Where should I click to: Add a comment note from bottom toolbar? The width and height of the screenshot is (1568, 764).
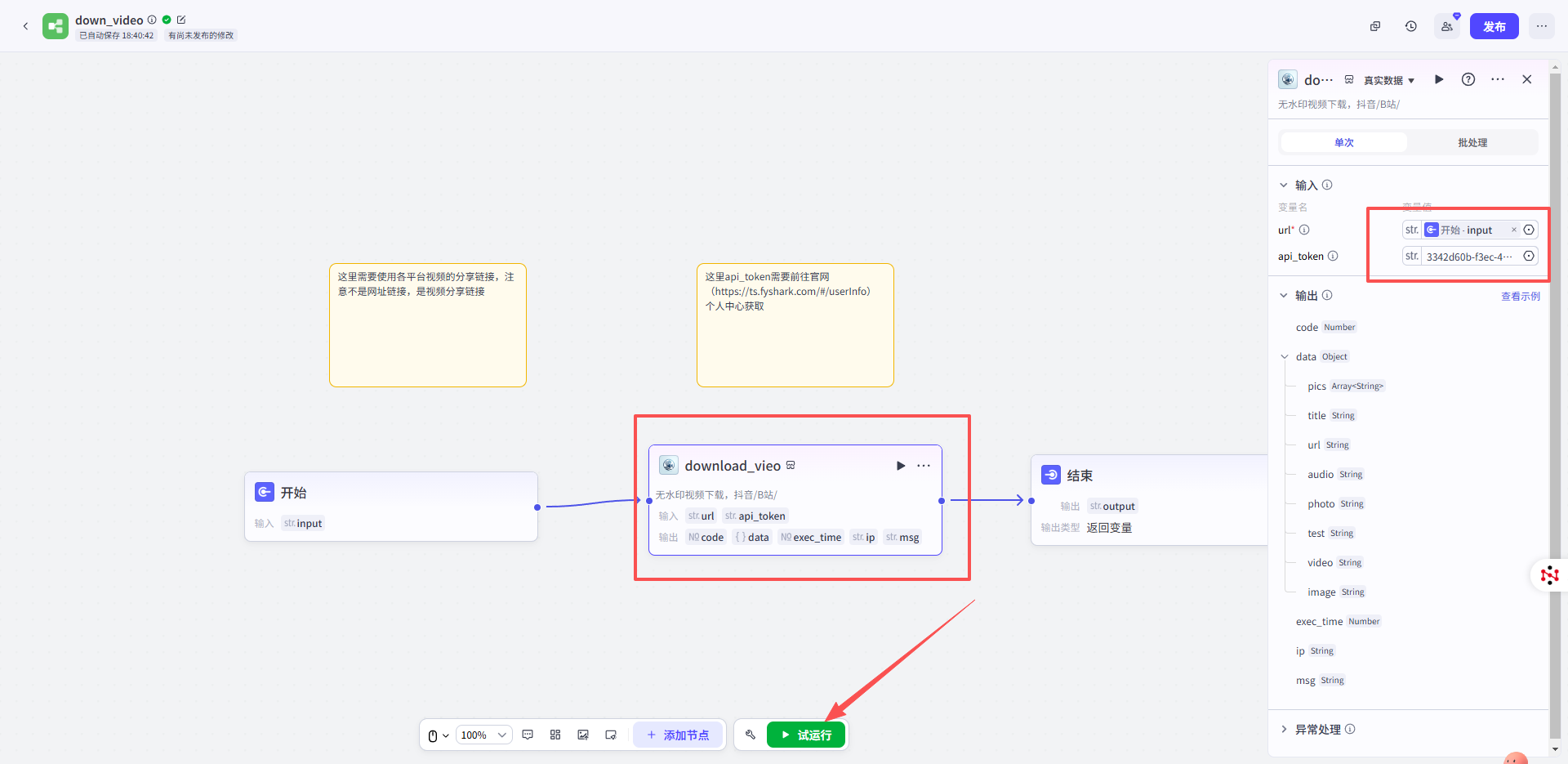tap(528, 735)
